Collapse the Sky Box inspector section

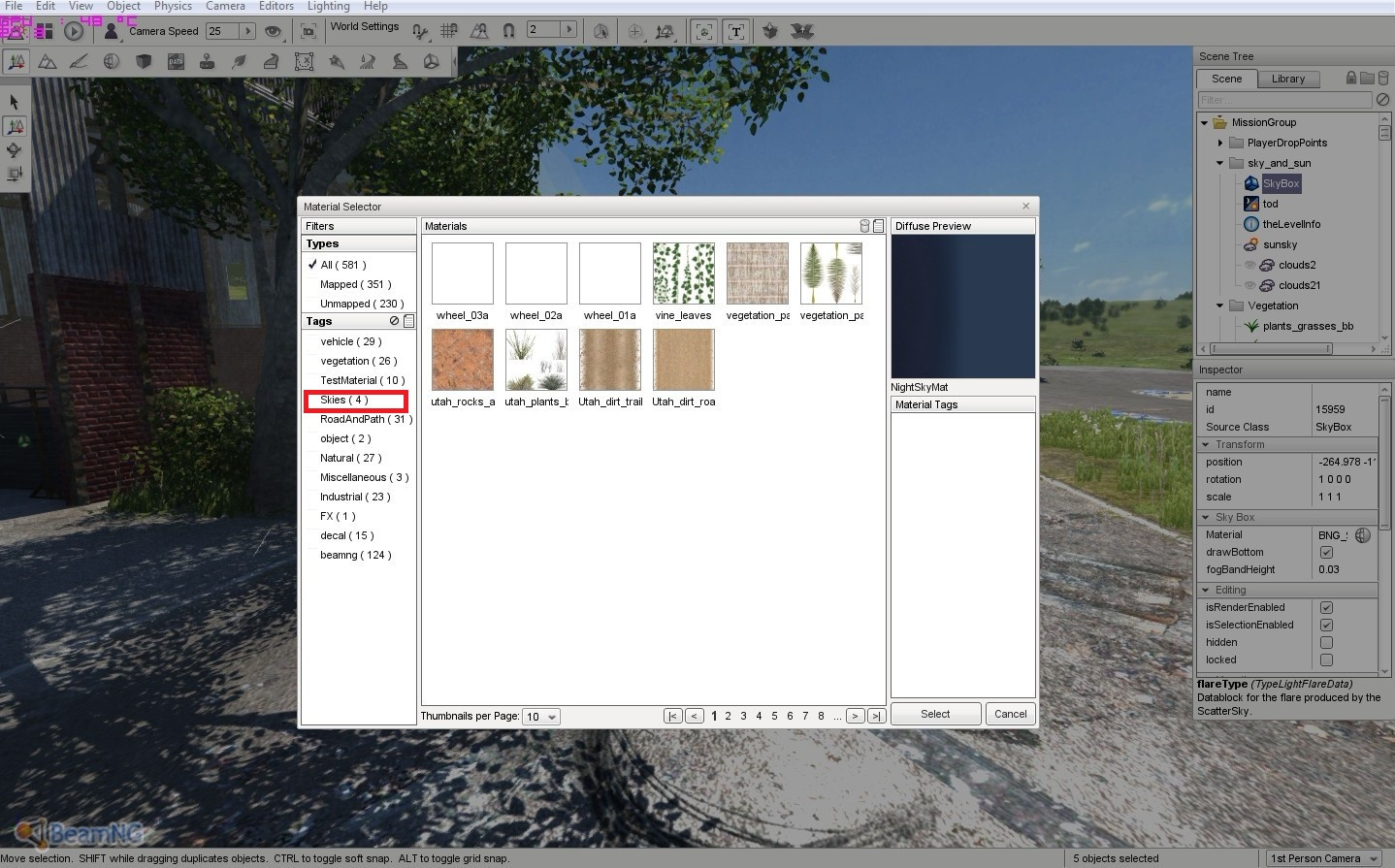click(x=1206, y=517)
